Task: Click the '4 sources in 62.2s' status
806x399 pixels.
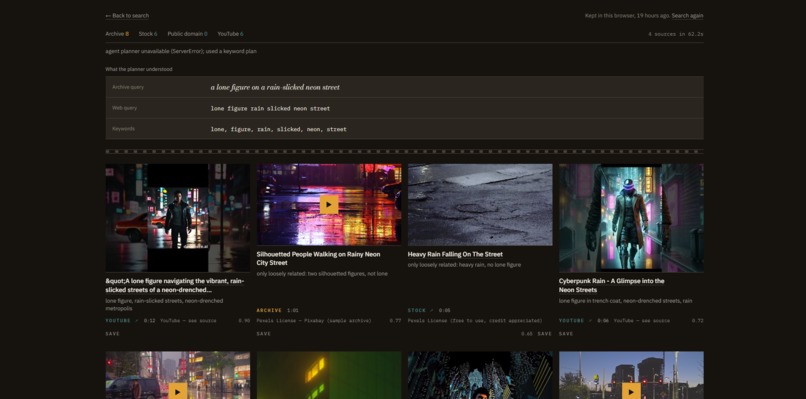Action: 675,34
